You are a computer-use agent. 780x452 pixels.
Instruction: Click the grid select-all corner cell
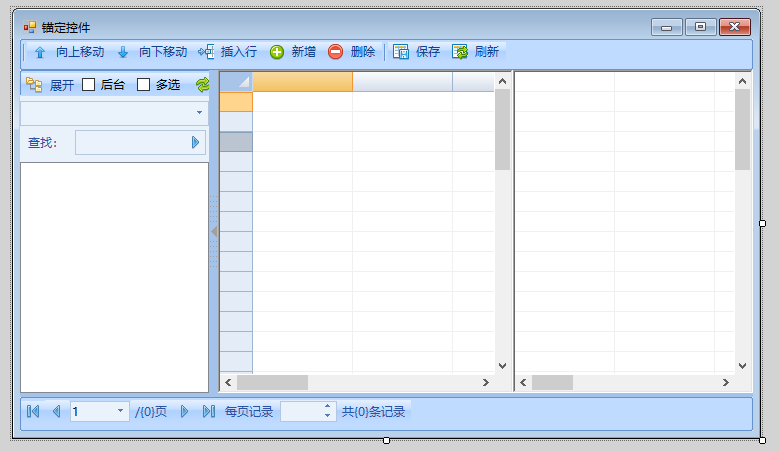236,82
